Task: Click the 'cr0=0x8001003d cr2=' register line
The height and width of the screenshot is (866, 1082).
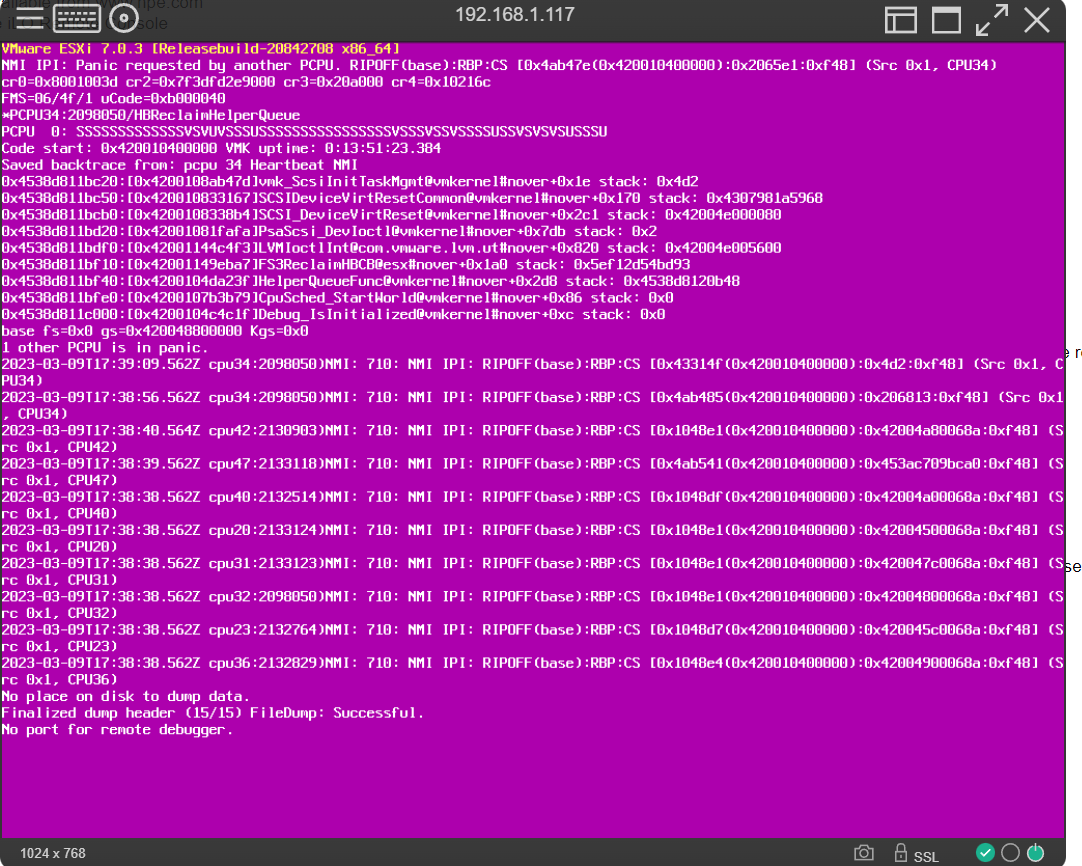Action: (246, 82)
